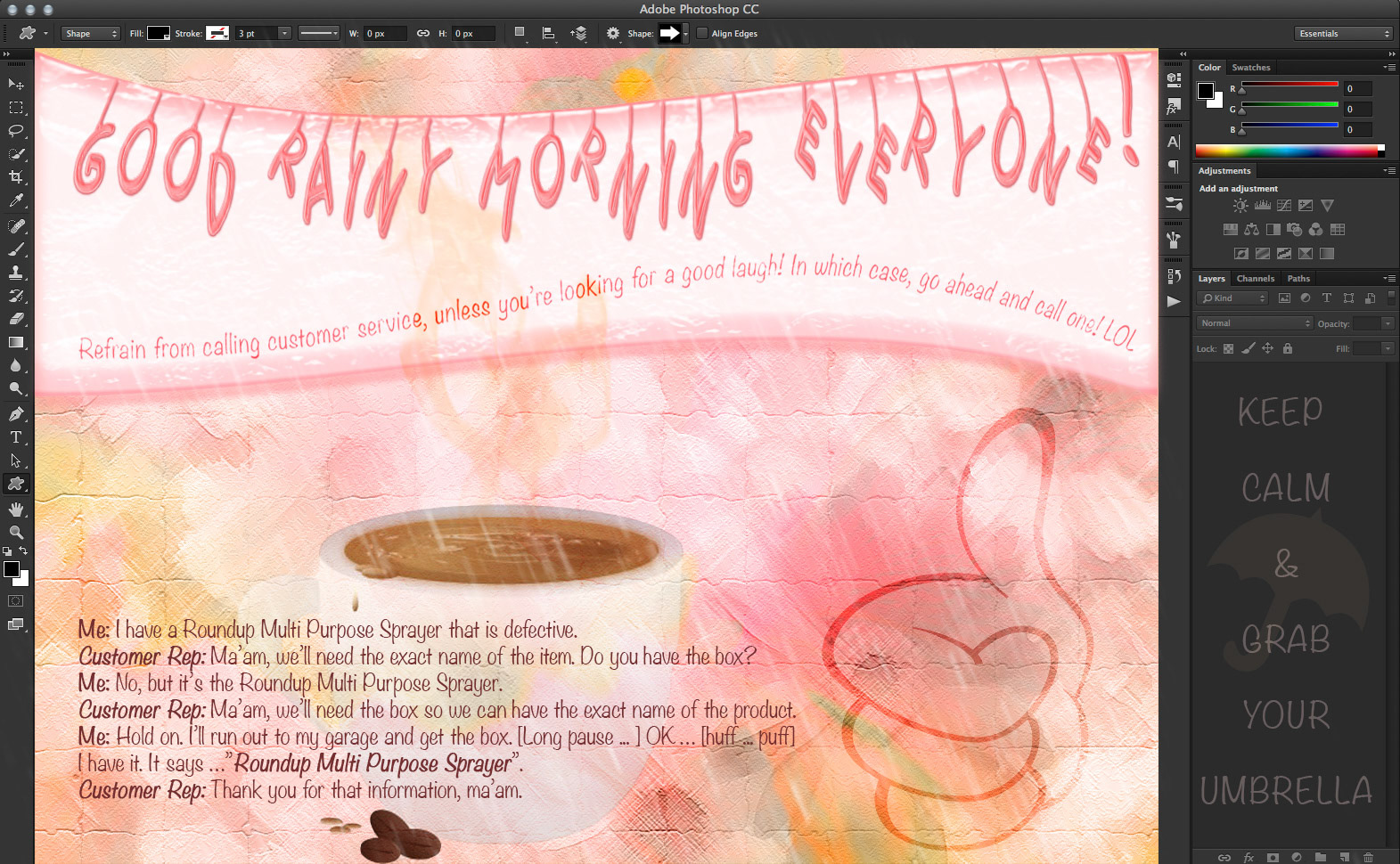Open shape geometry gear options
Screen dimensions: 1400x864
pyautogui.click(x=612, y=34)
